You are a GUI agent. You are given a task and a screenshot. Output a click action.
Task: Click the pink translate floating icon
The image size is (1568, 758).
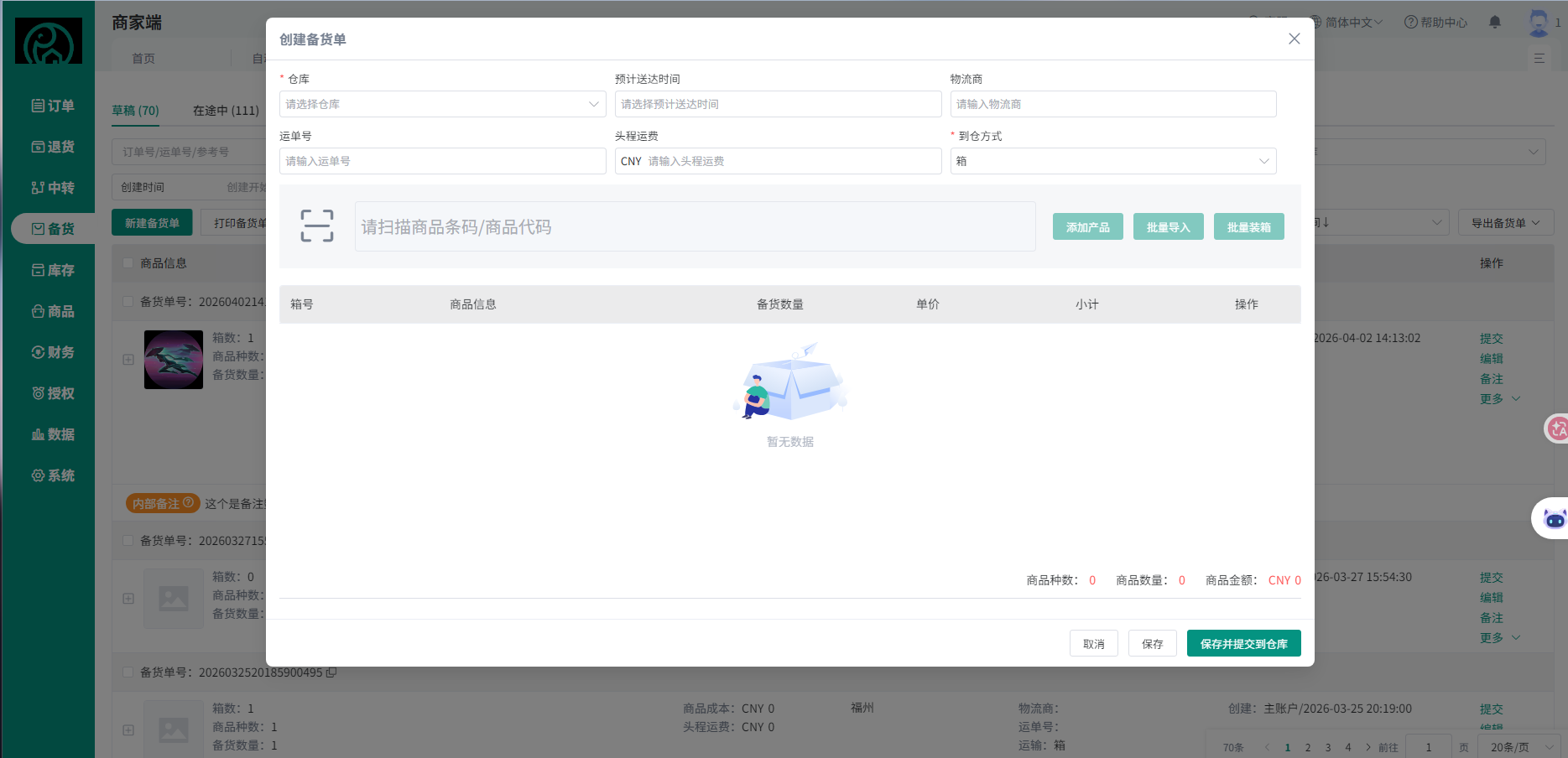point(1557,429)
